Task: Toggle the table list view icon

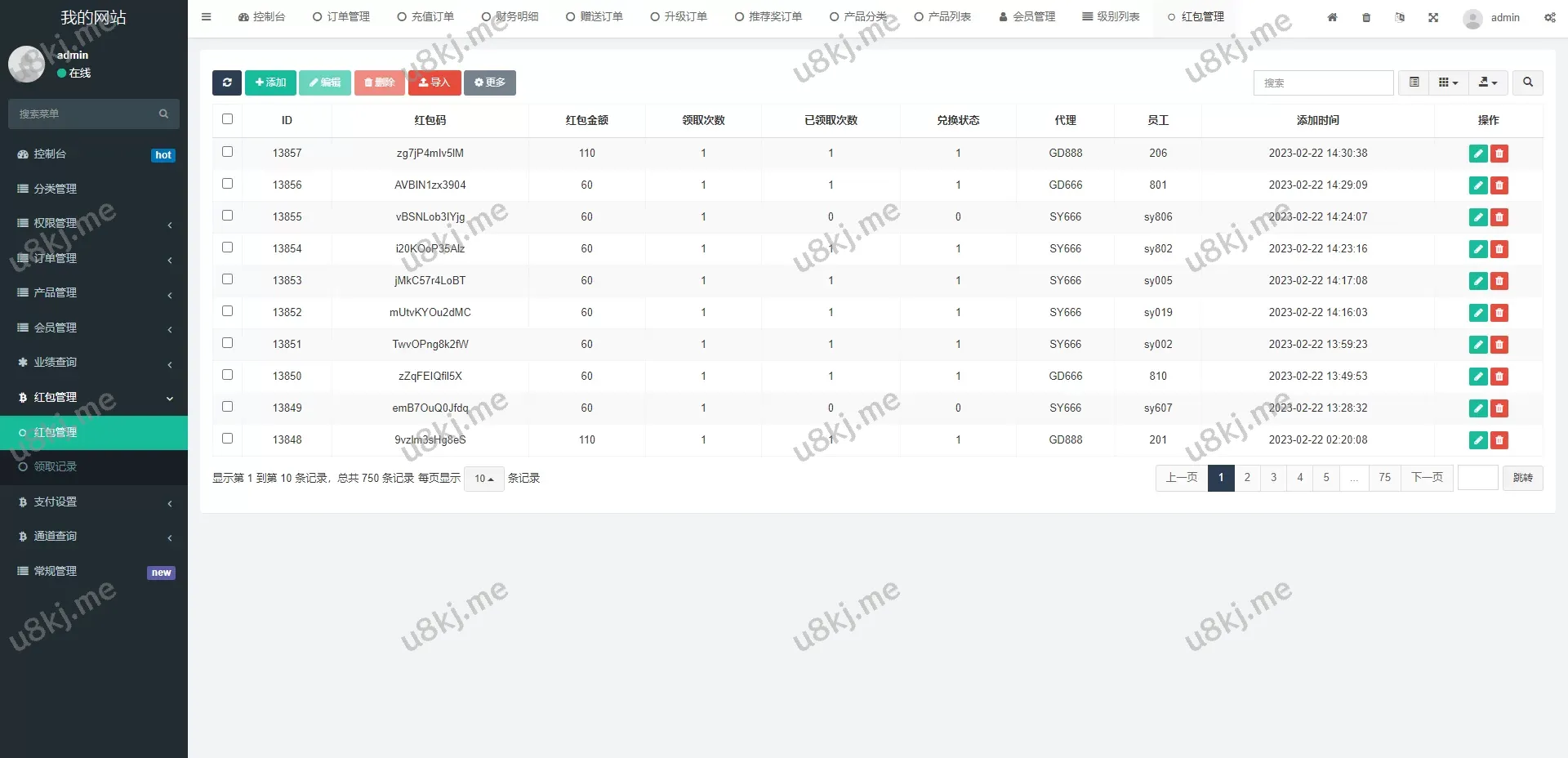Action: point(1414,82)
